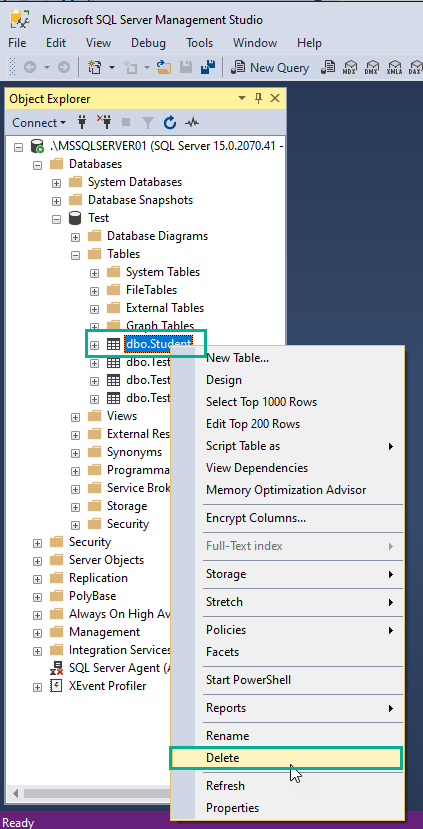Collapse the .\MSSQLSERVER01 server node
Image resolution: width=423 pixels, height=829 pixels.
(x=19, y=147)
